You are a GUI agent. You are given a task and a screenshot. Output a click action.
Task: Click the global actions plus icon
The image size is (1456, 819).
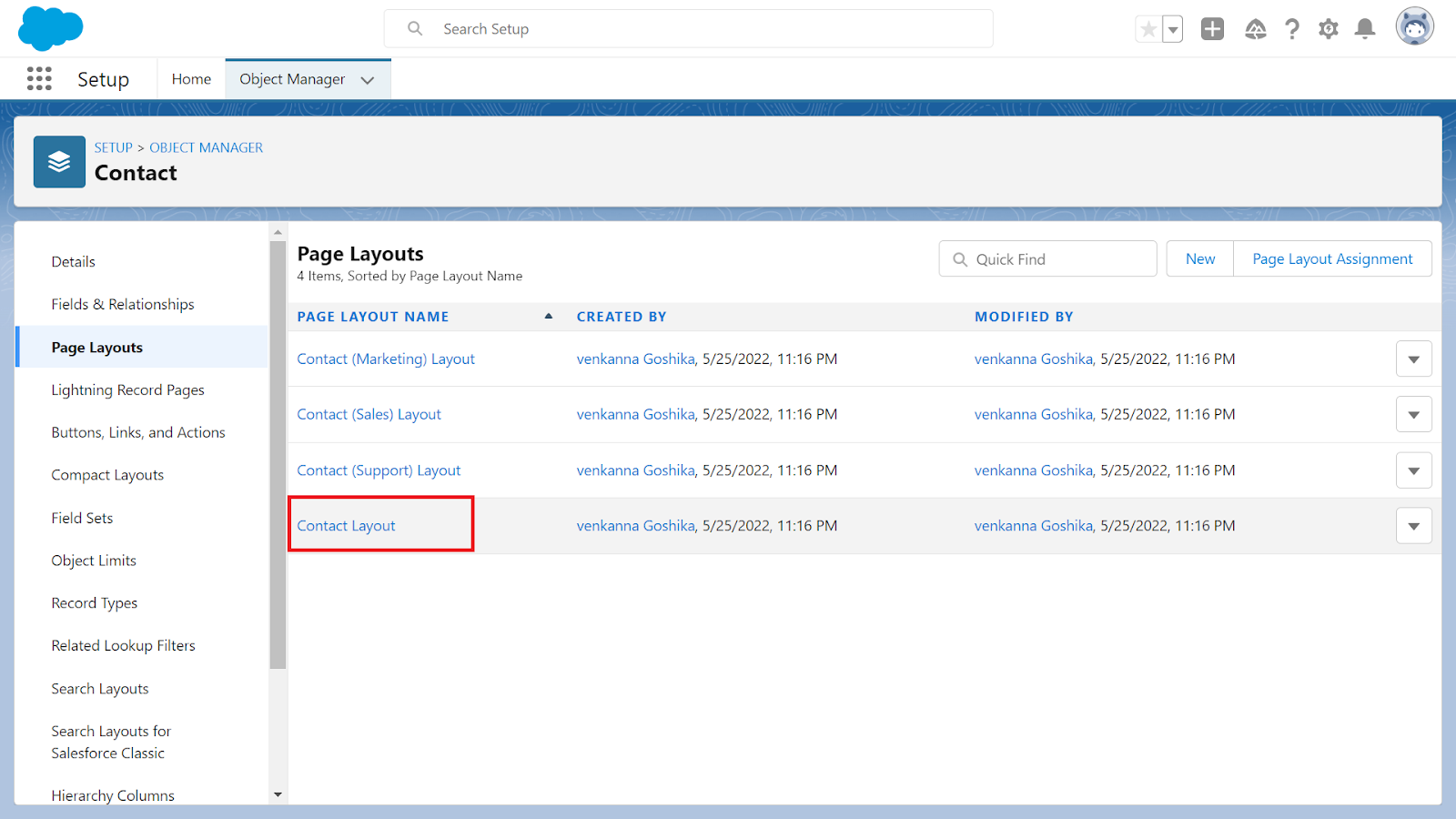(1212, 29)
